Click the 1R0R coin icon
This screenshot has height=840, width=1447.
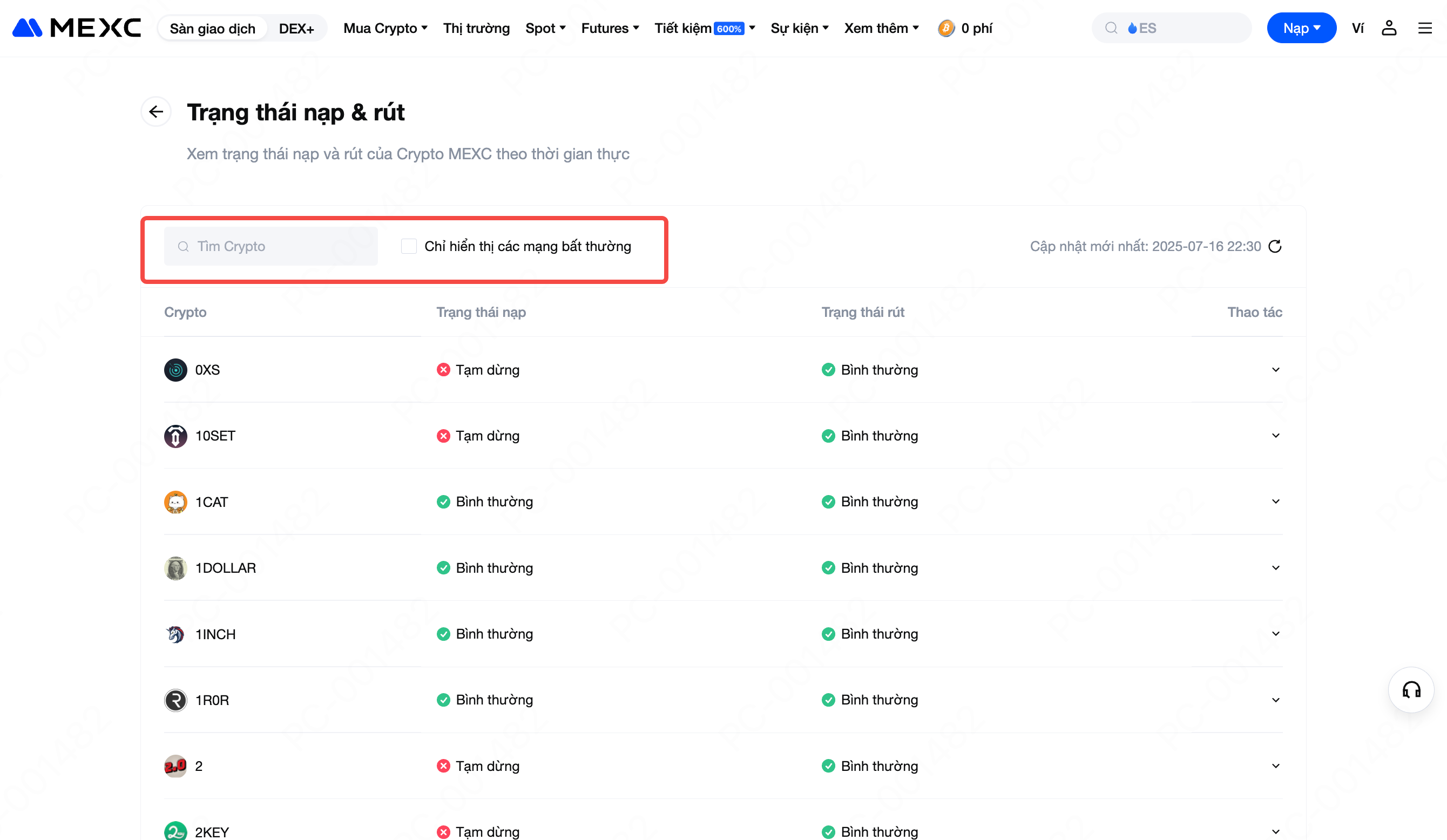[175, 700]
